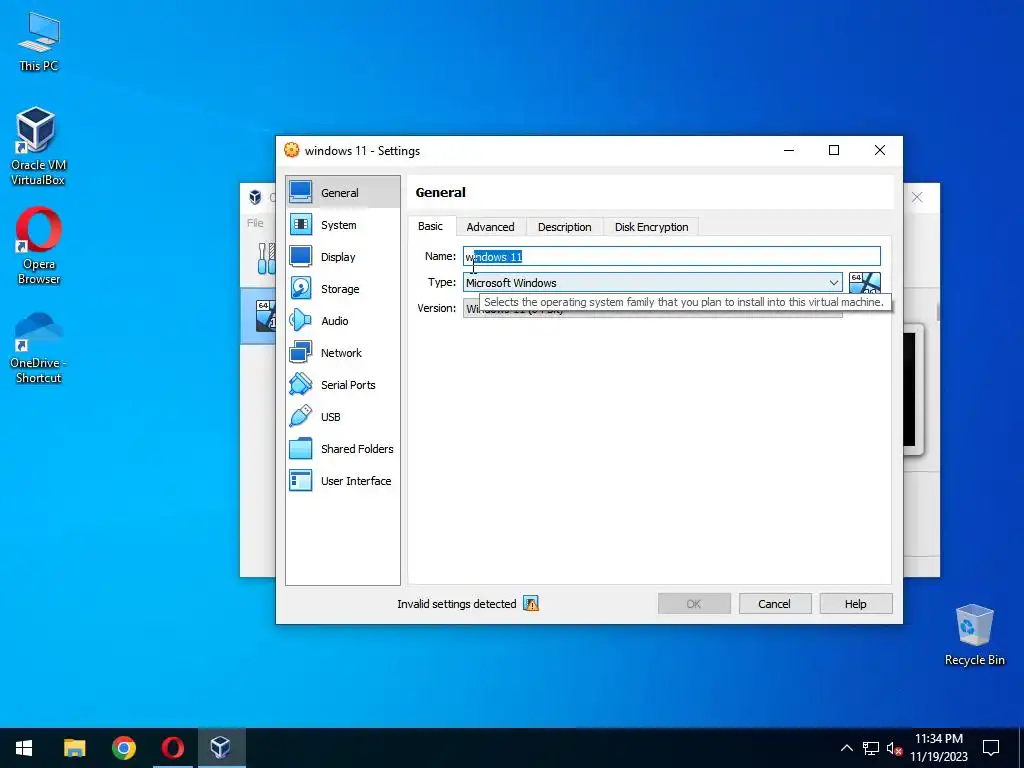Select the Recycle Bin desktop icon

click(974, 635)
